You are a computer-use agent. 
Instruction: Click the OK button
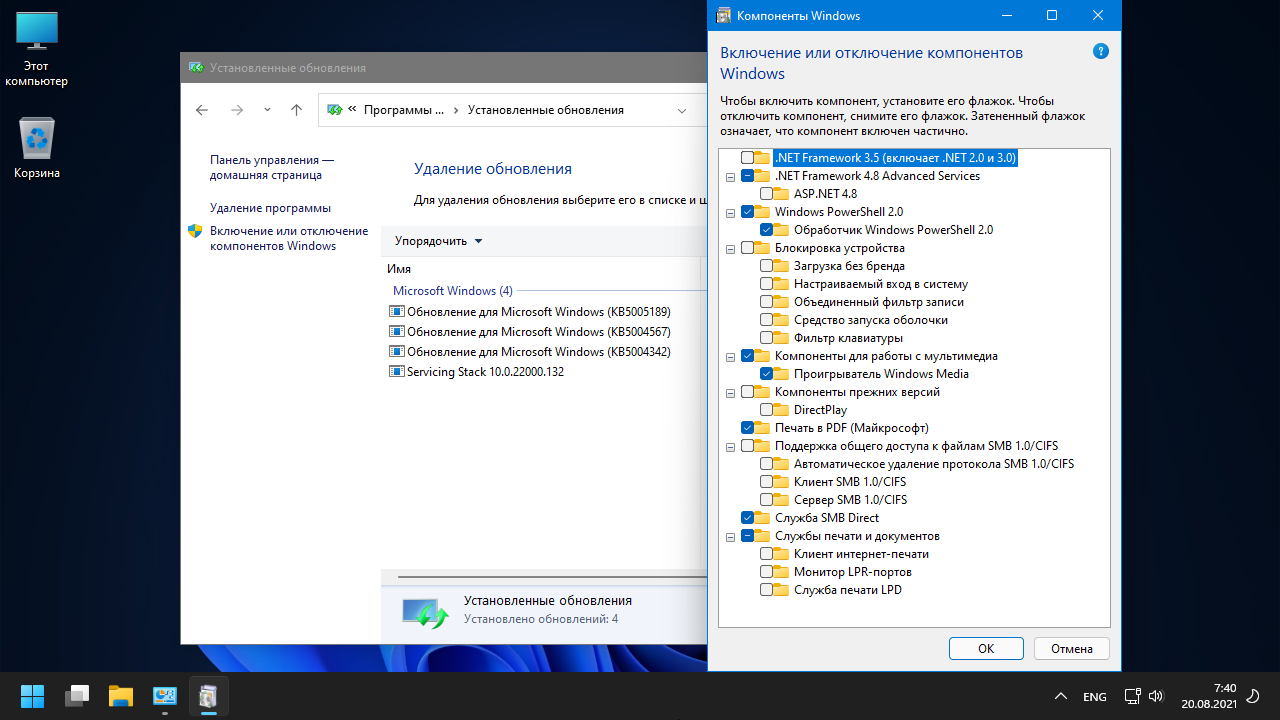986,648
